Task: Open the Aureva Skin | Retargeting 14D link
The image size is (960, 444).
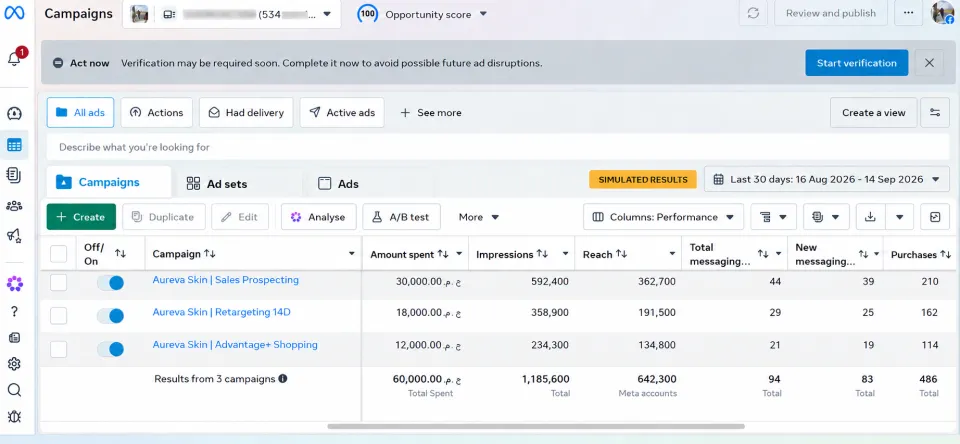Action: [221, 312]
